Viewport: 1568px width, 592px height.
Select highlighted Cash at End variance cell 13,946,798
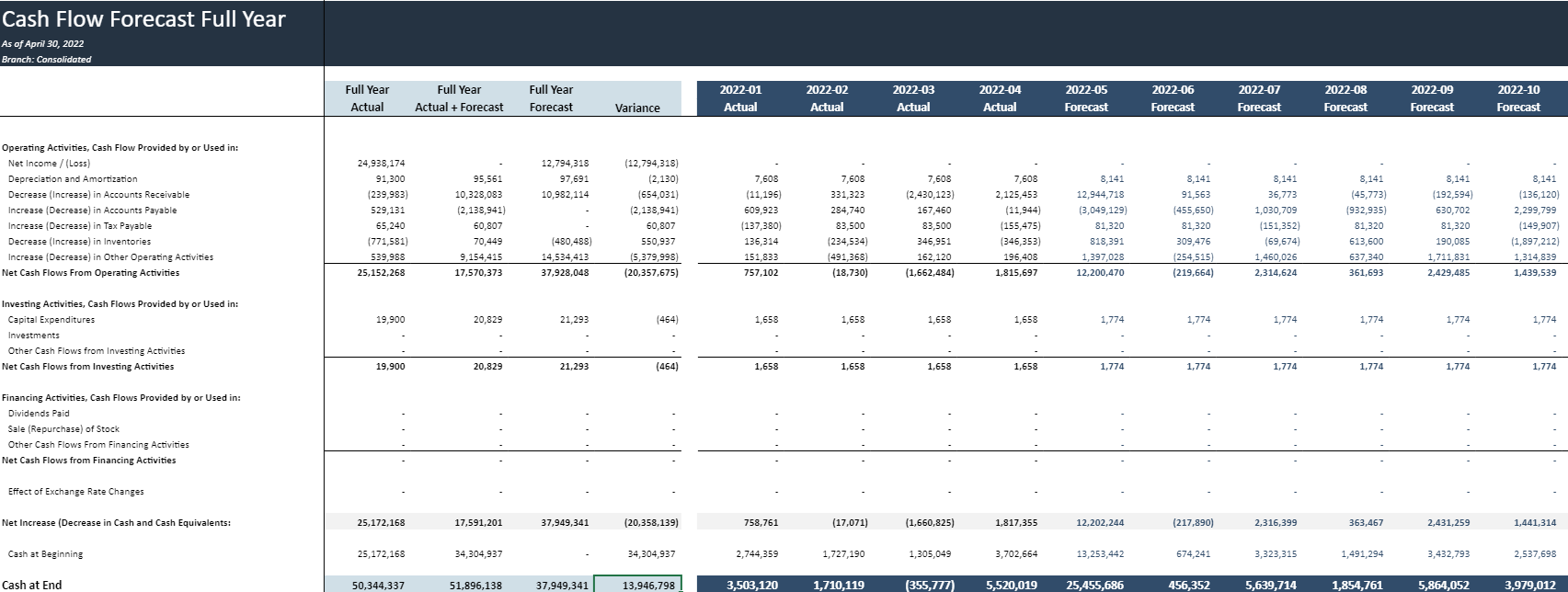pos(638,585)
